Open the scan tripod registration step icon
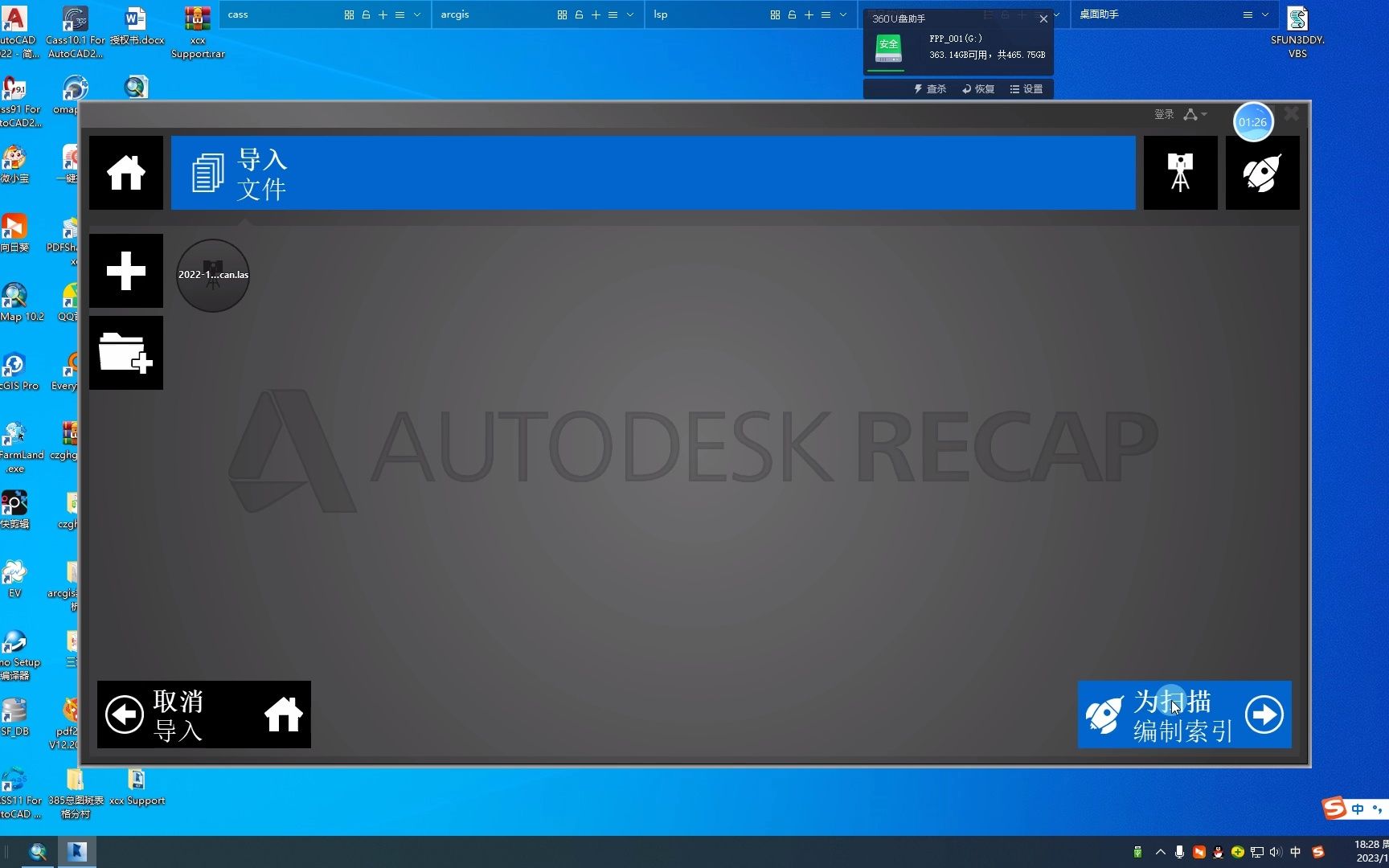This screenshot has height=868, width=1389. (1180, 173)
